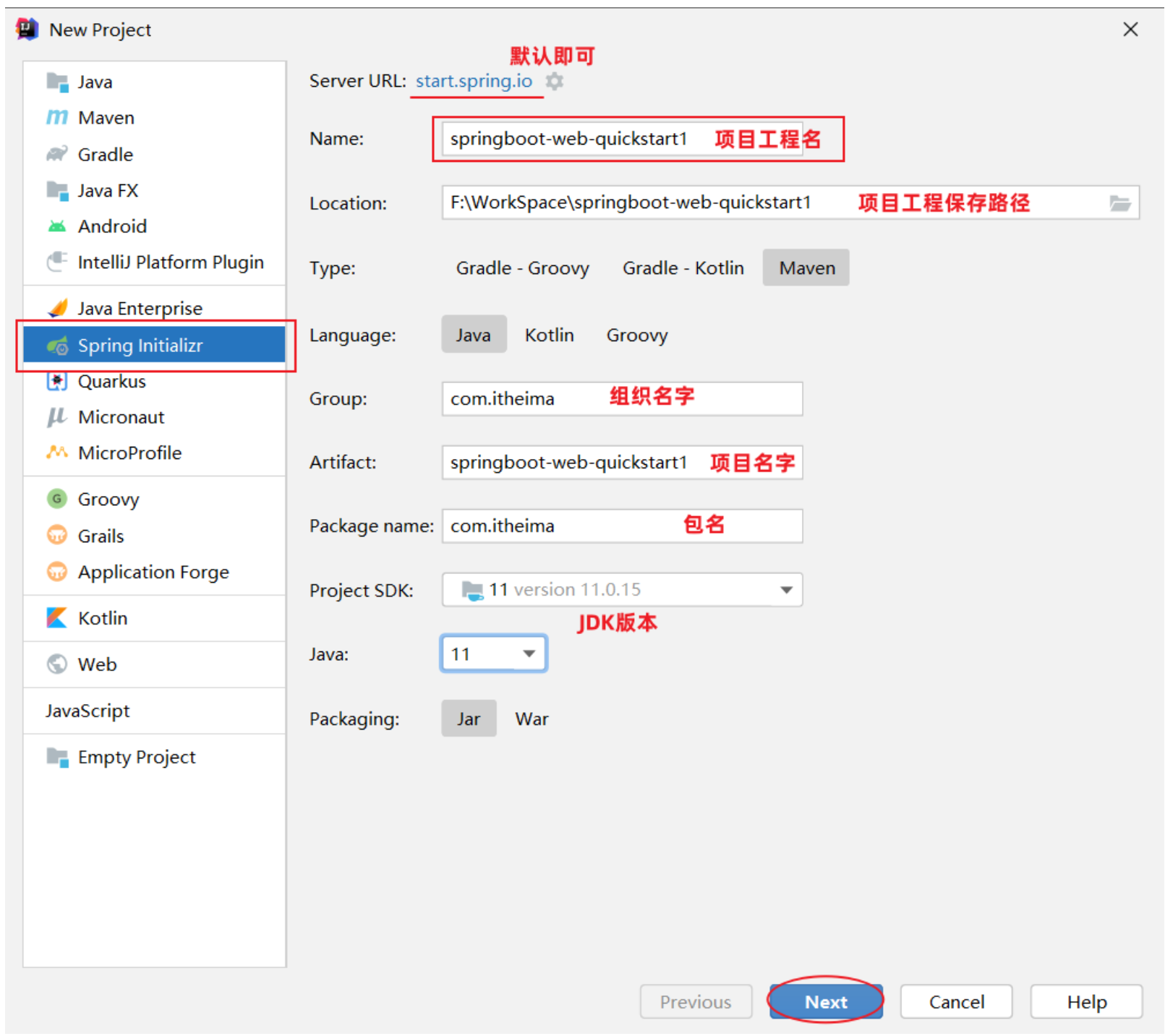Click the 'Language:' label
Image resolution: width=1165 pixels, height=1036 pixels.
353,335
